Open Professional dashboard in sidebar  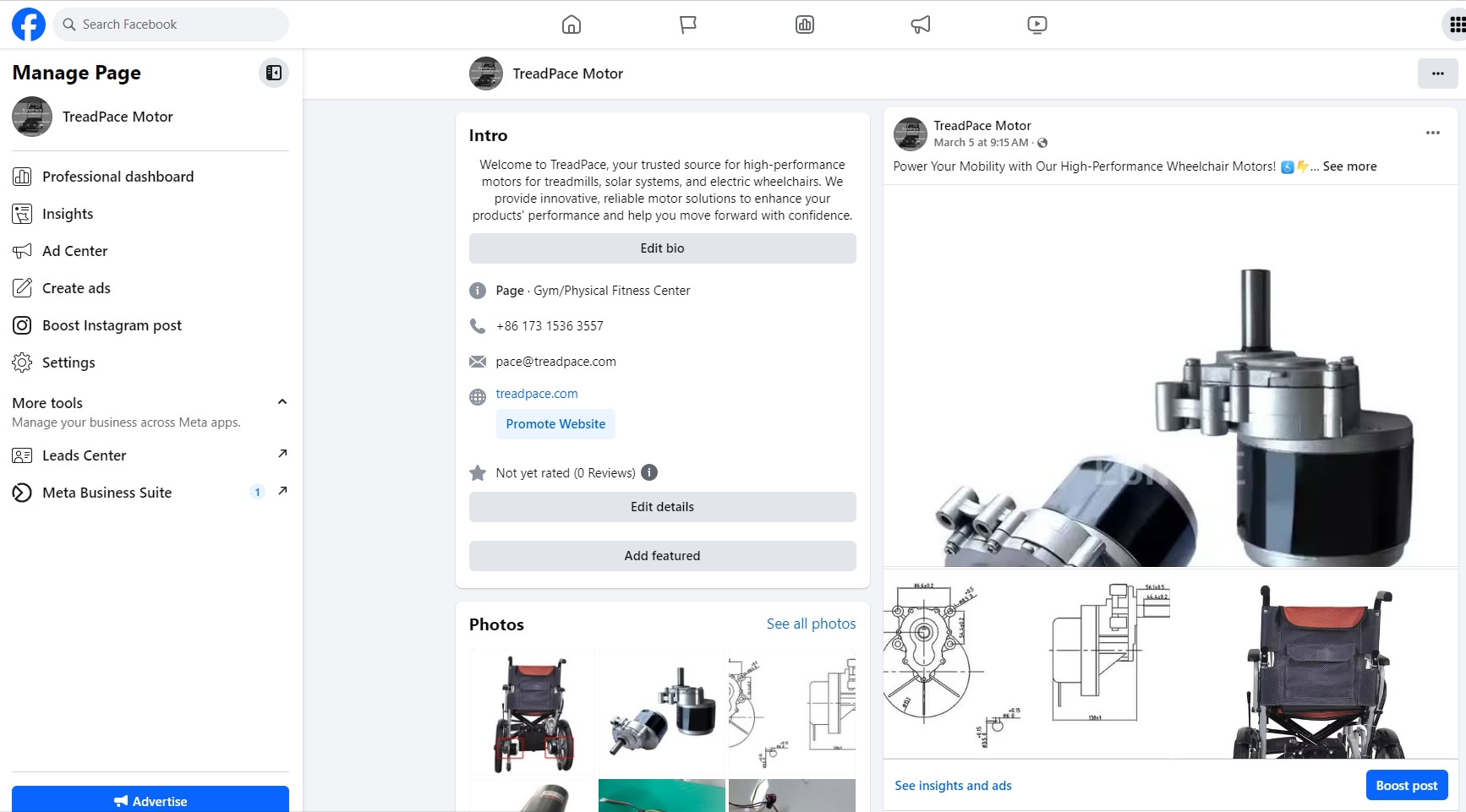pyautogui.click(x=118, y=177)
